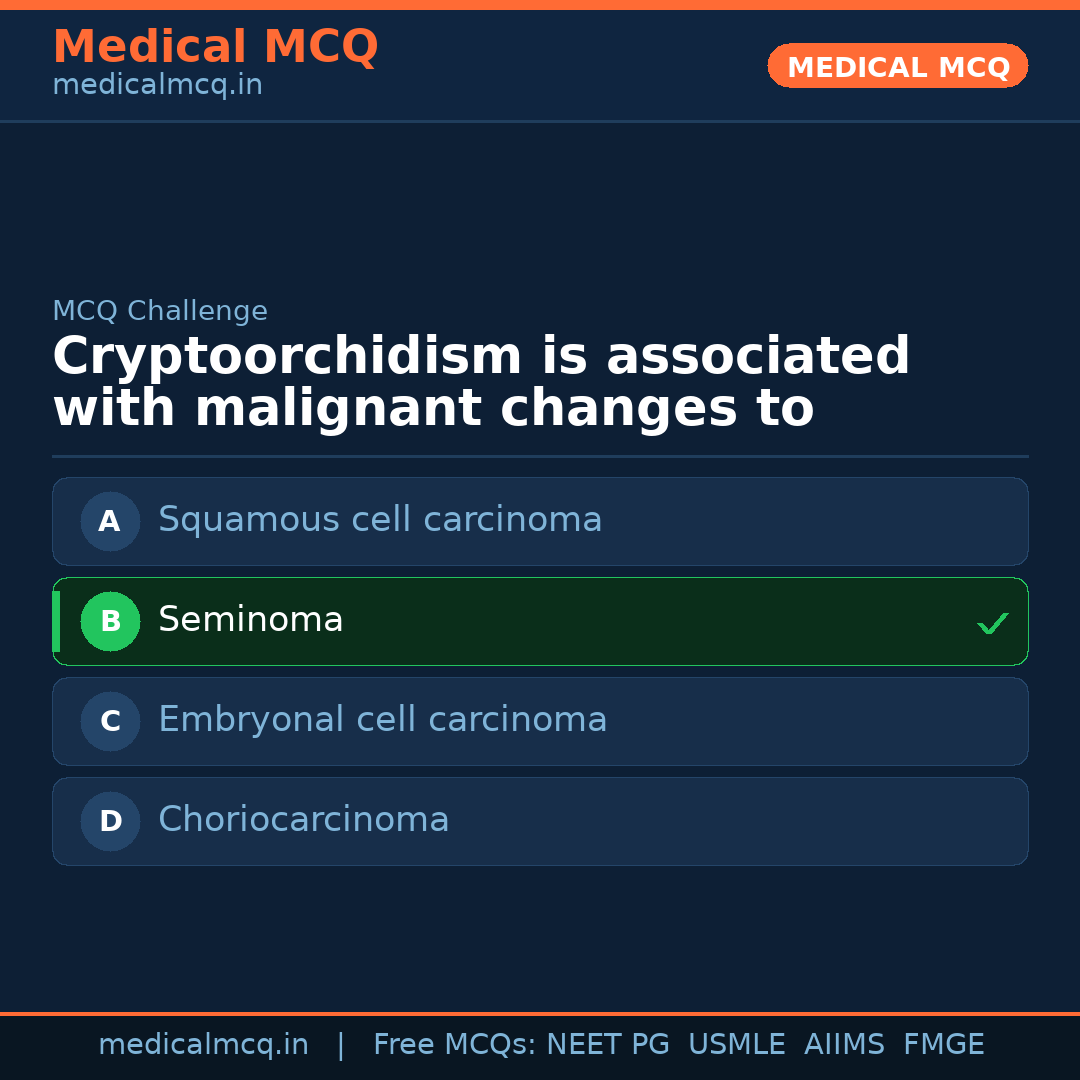Image resolution: width=1080 pixels, height=1080 pixels.
Task: Click the letter D circle badge
Action: coord(110,821)
